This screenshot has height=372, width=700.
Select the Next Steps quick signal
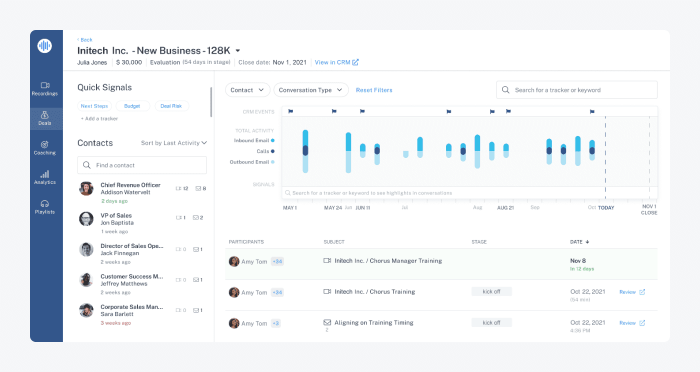point(94,106)
